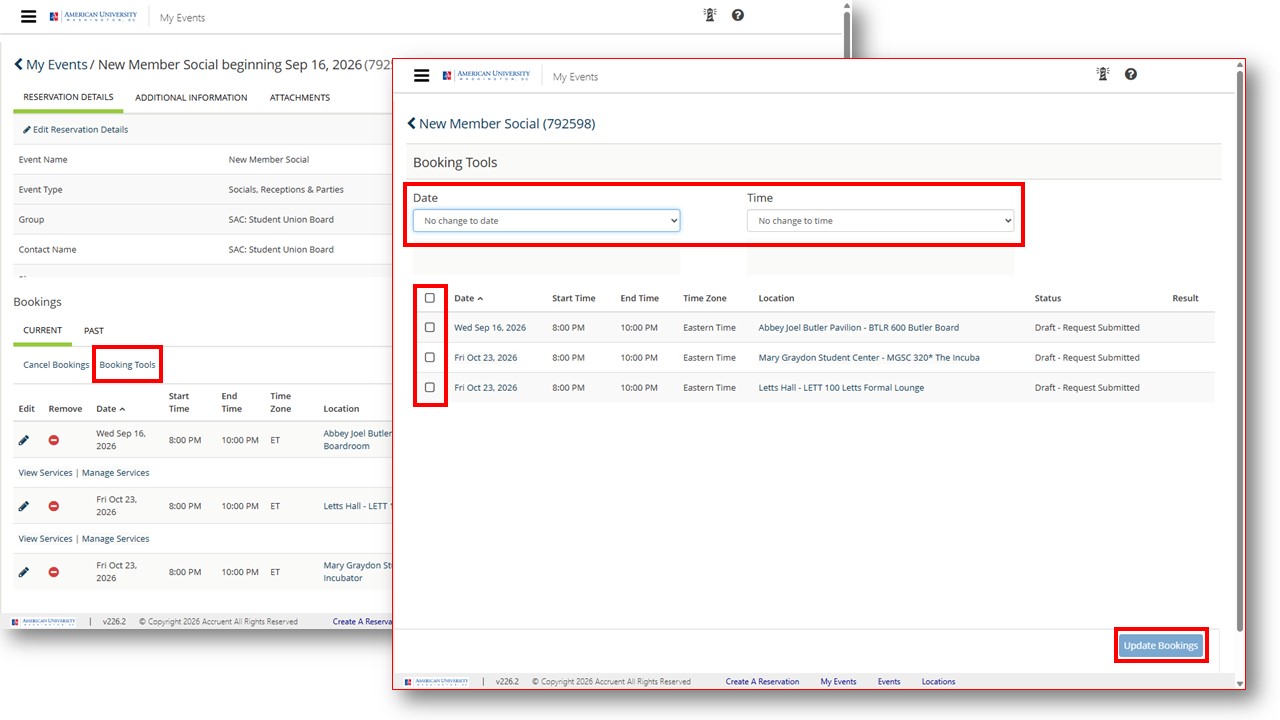Screen dimensions: 1280x720
Task: Click Wed Sep 16, 2026 date link in front window
Action: tap(490, 328)
